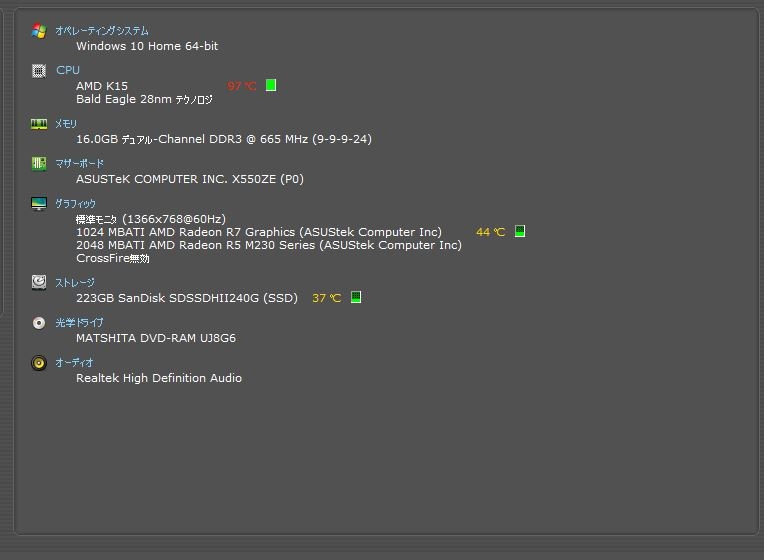Select the CrossFire無効 line
Screen dimensions: 764x560
point(113,258)
